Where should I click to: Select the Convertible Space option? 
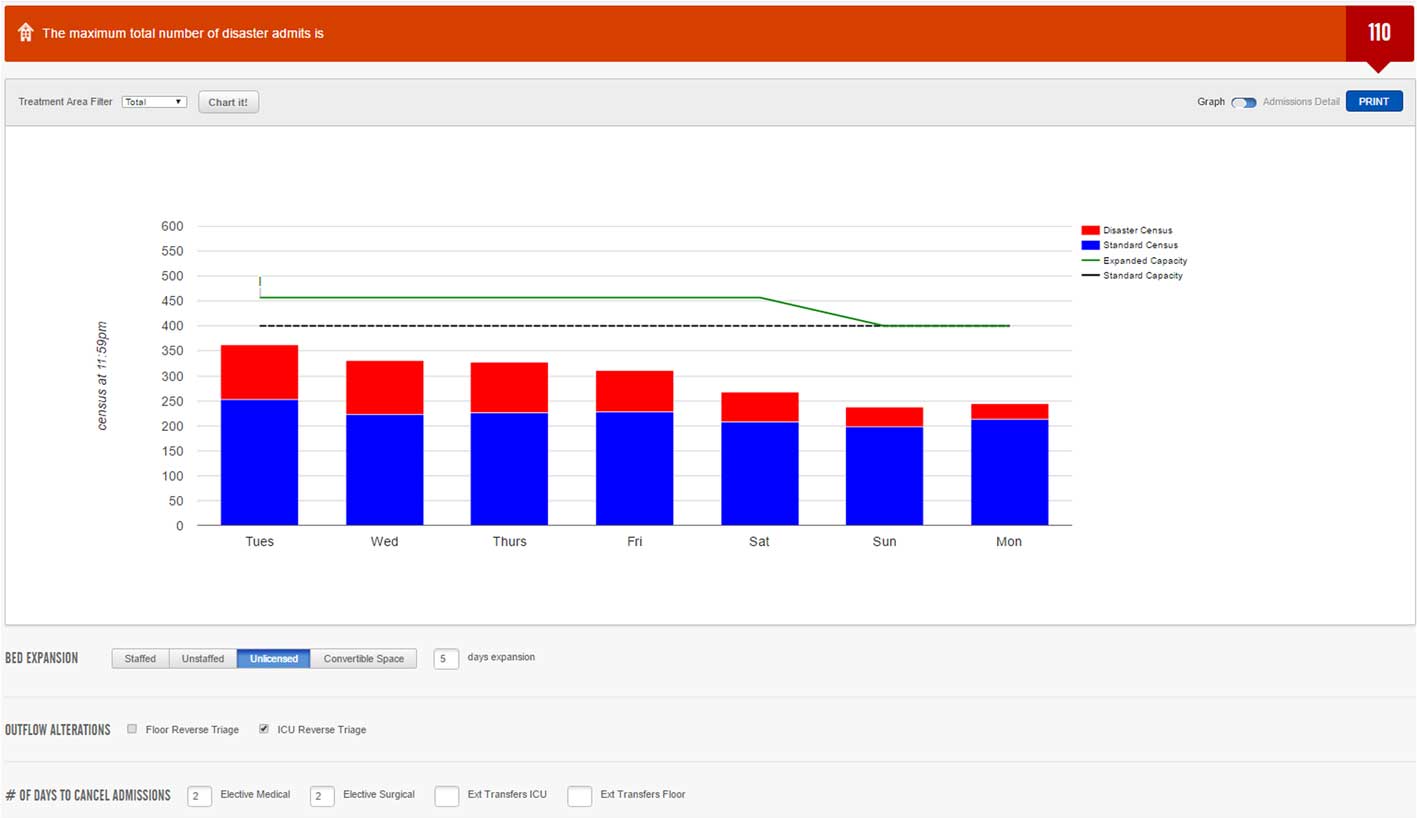[x=364, y=659]
